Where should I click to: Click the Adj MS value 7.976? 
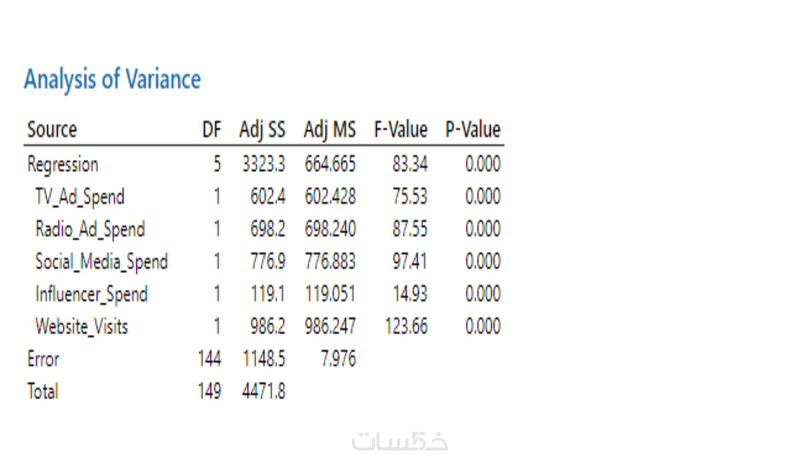(337, 359)
